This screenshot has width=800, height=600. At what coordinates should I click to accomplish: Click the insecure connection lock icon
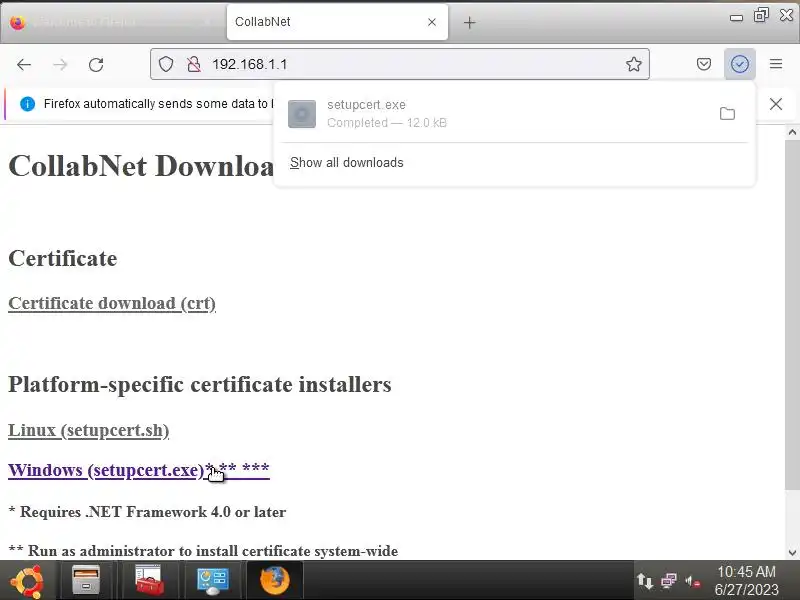pyautogui.click(x=193, y=64)
